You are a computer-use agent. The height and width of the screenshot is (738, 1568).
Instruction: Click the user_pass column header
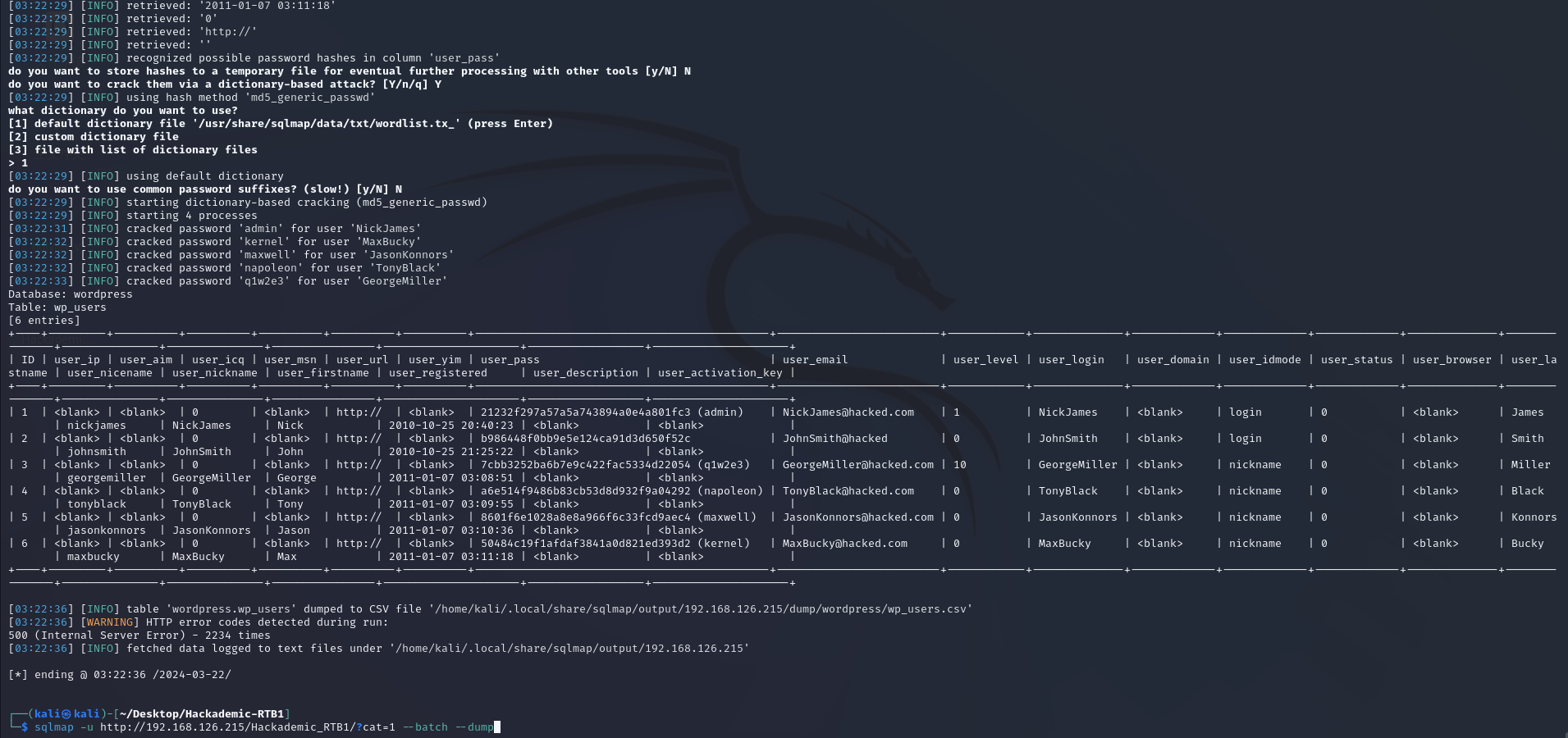[510, 360]
